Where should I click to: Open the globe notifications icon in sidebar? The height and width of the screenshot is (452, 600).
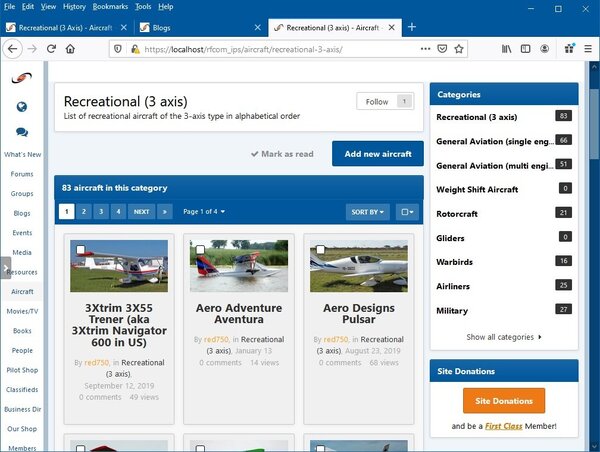click(x=21, y=107)
